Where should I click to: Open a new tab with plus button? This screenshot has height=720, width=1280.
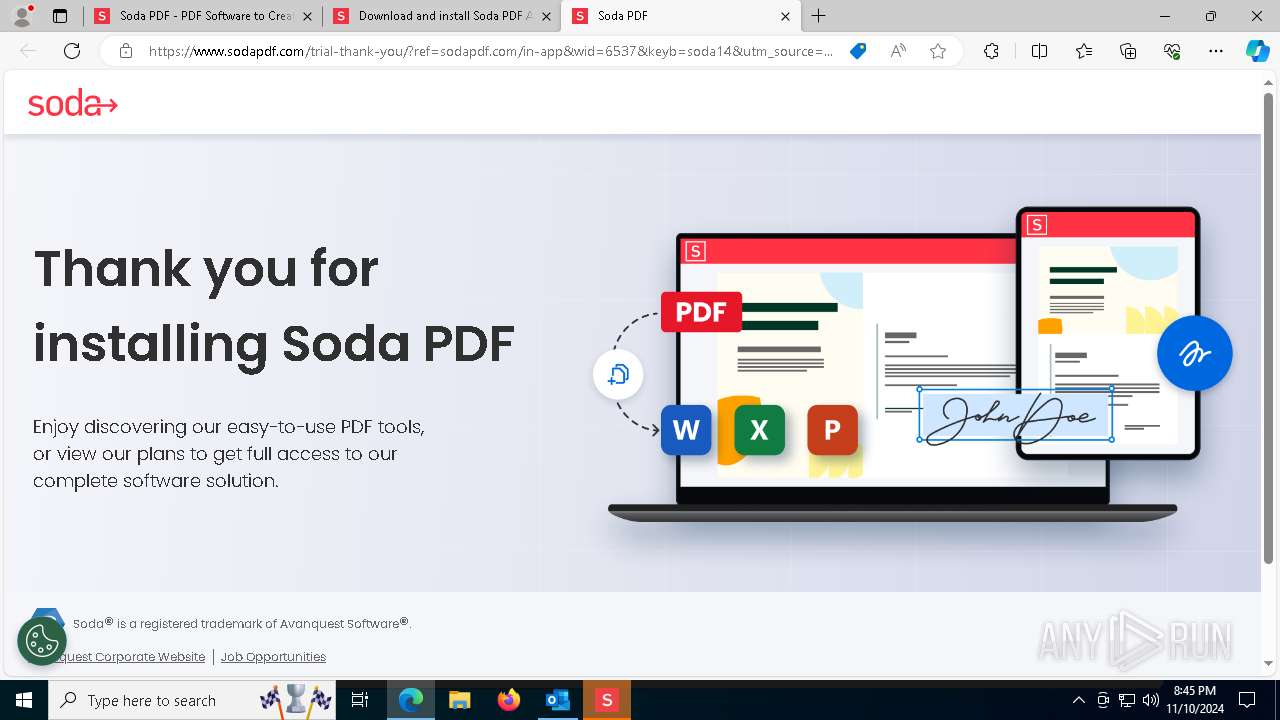818,16
